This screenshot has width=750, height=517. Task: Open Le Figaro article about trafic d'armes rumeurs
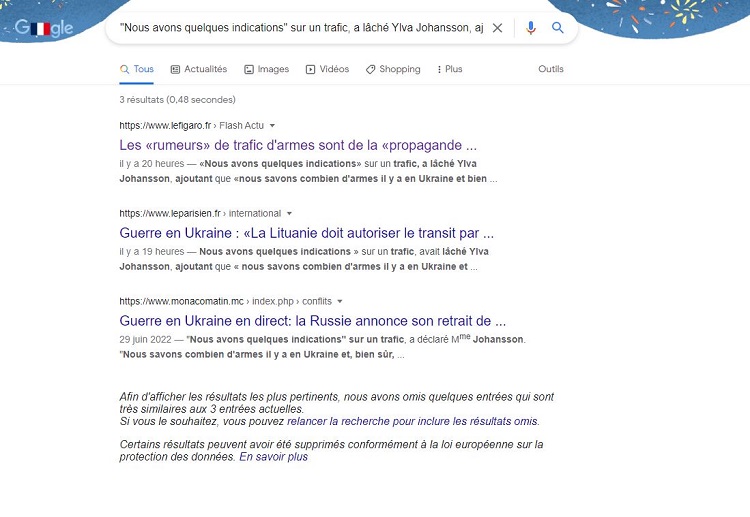(298, 145)
